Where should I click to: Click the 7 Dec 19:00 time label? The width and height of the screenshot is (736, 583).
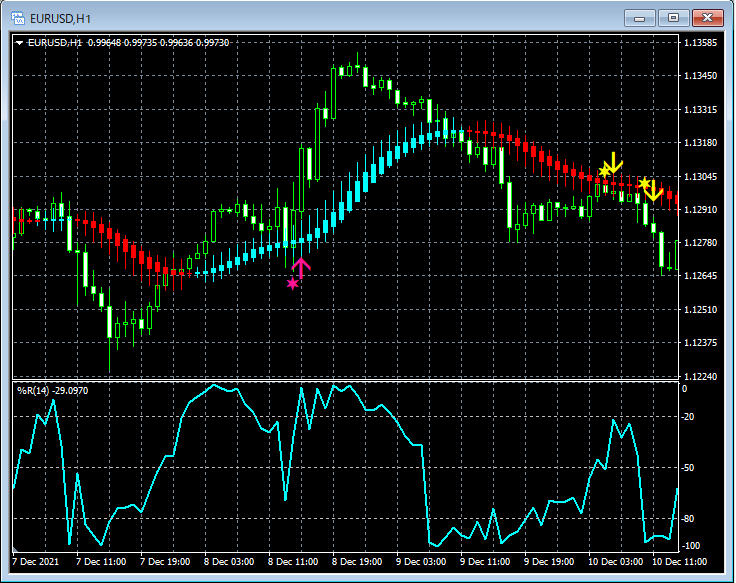point(165,561)
